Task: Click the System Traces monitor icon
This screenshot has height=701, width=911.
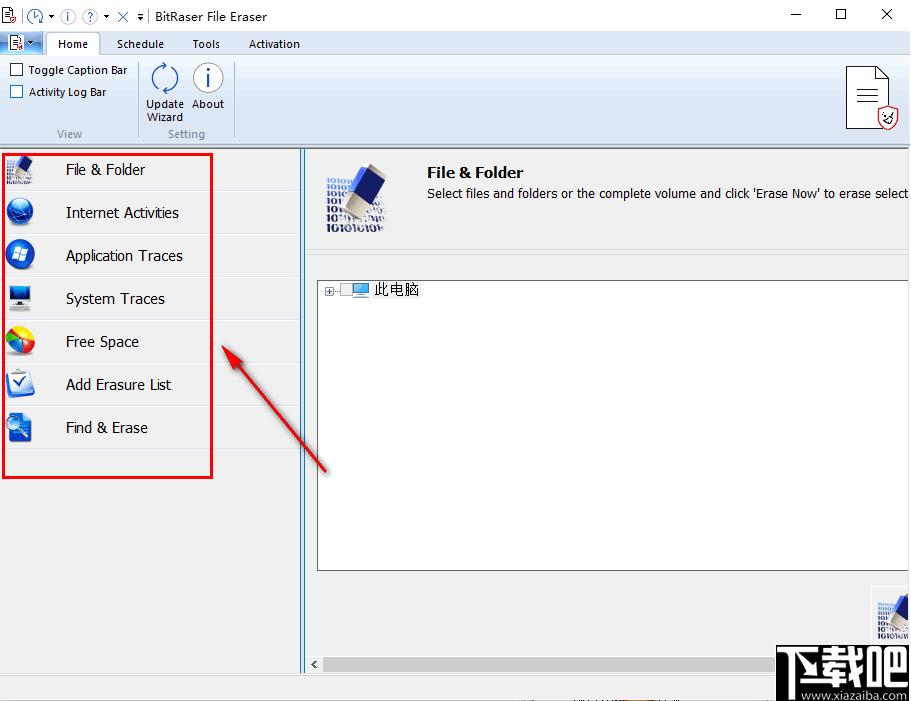Action: click(x=20, y=298)
